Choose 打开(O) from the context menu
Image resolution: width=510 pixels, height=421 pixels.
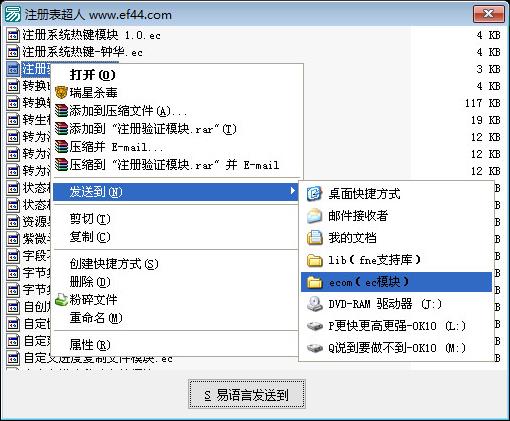[x=92, y=74]
